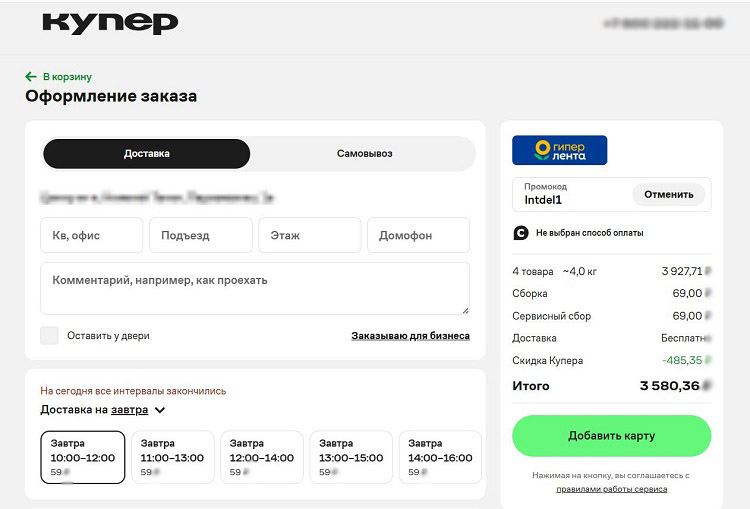Open 'Заказываю для бизнеса' link
Image resolution: width=750 pixels, height=509 pixels.
410,336
